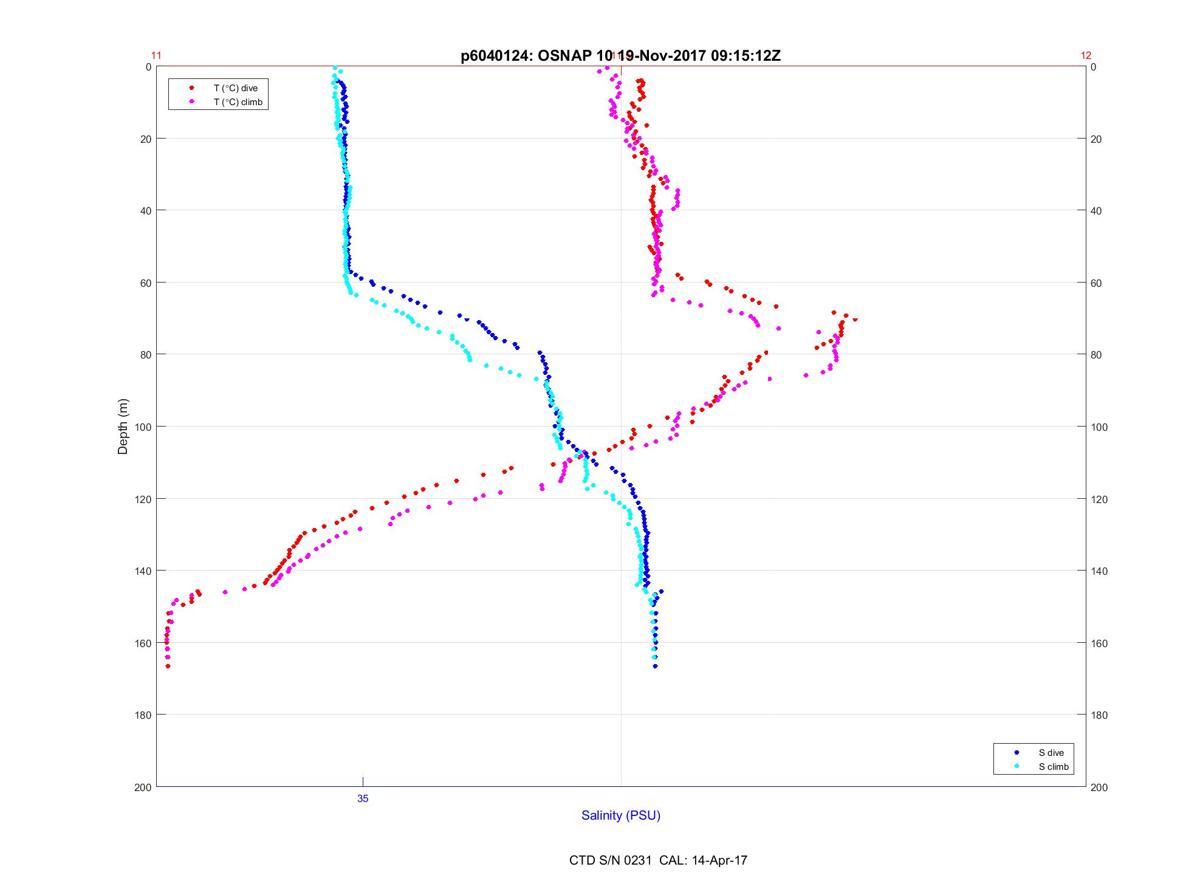Click the '160' tick on left depth axis
Screen dimensions: 1200x885
(142, 643)
